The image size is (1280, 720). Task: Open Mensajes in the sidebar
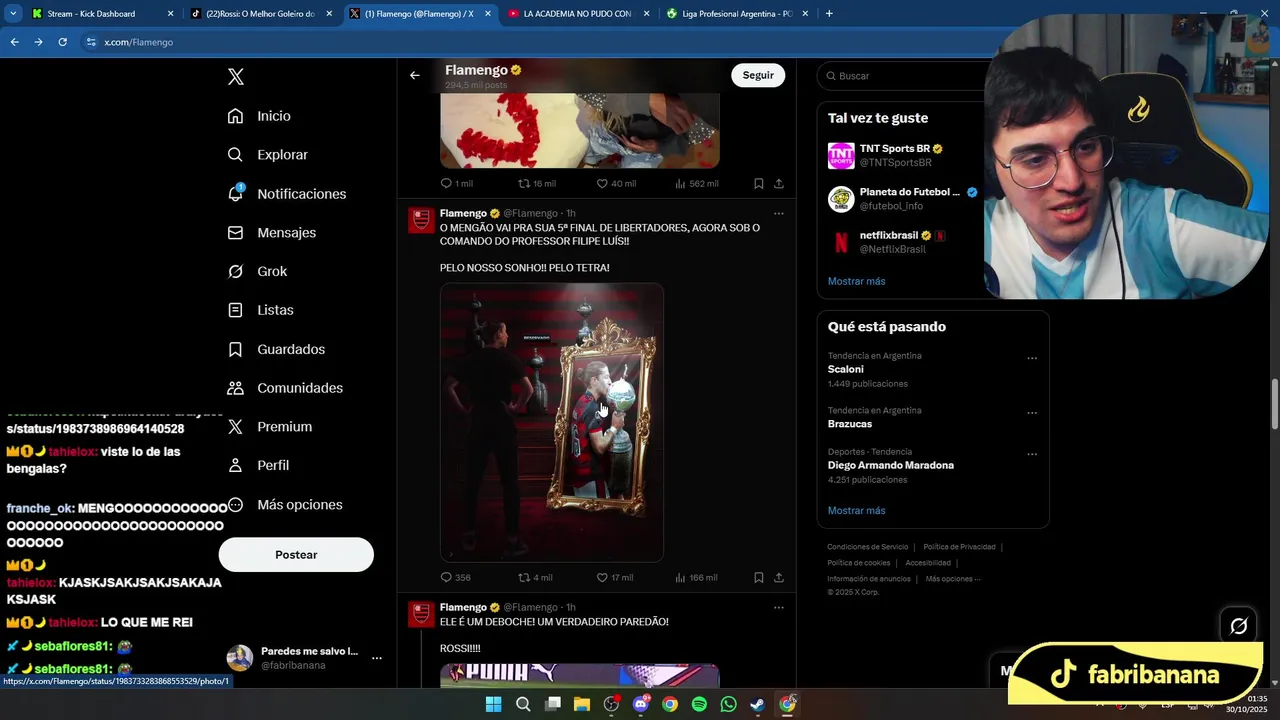271,232
